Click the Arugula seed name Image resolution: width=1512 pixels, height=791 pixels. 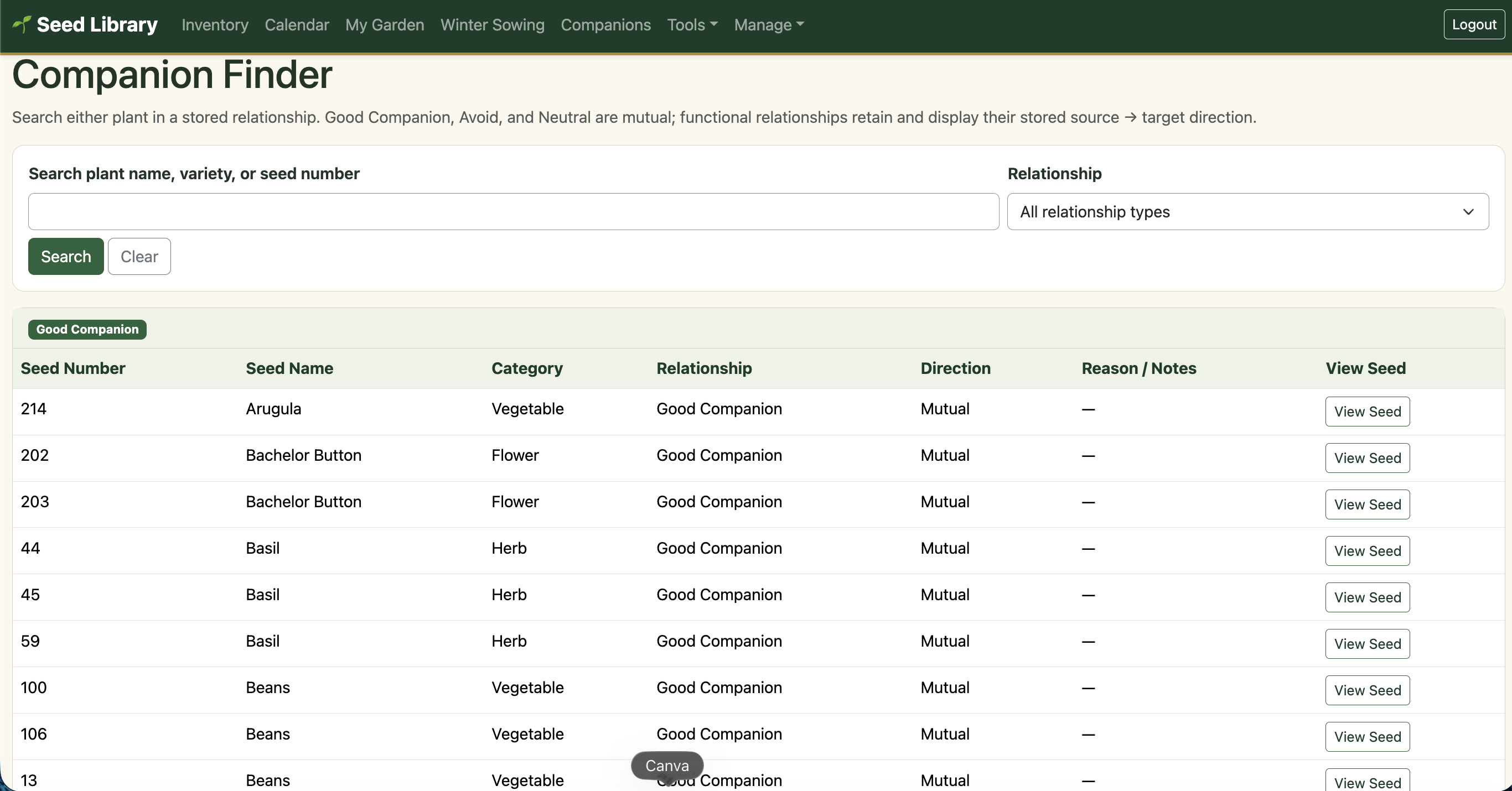[x=273, y=409]
